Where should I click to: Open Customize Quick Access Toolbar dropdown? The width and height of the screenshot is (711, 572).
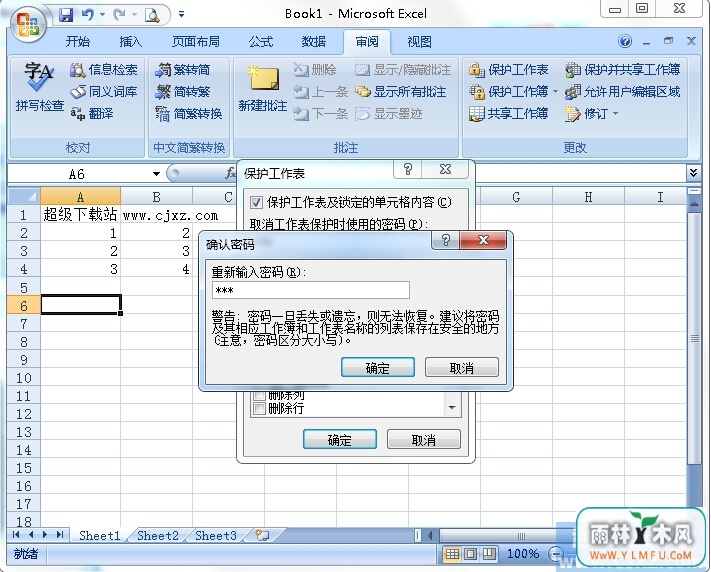pos(181,15)
